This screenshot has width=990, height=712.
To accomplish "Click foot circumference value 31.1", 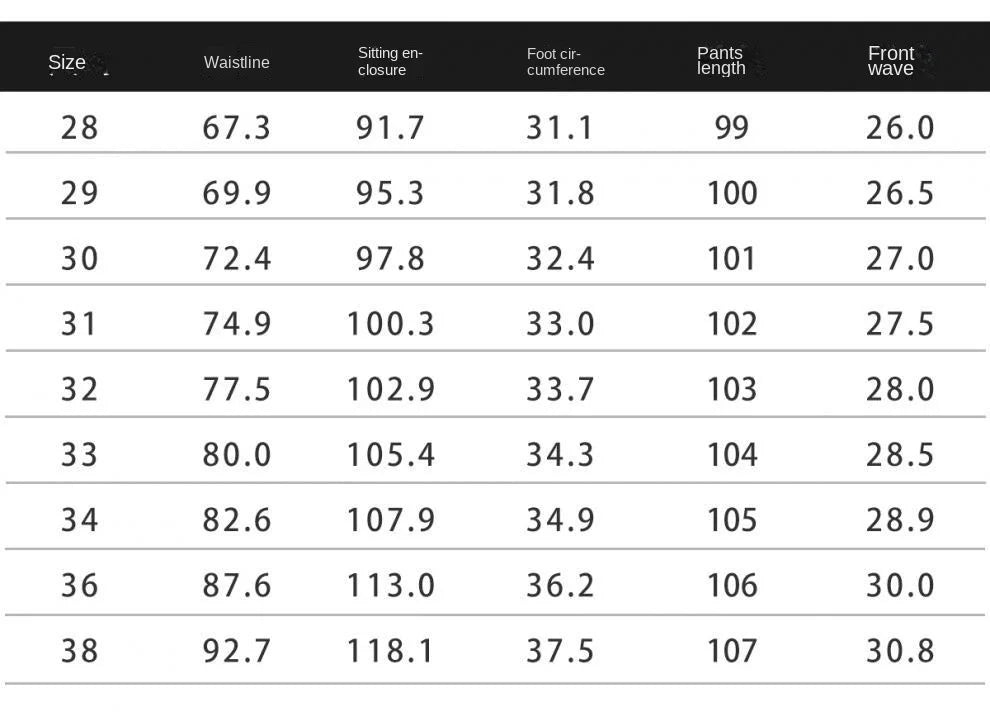I will [x=561, y=128].
